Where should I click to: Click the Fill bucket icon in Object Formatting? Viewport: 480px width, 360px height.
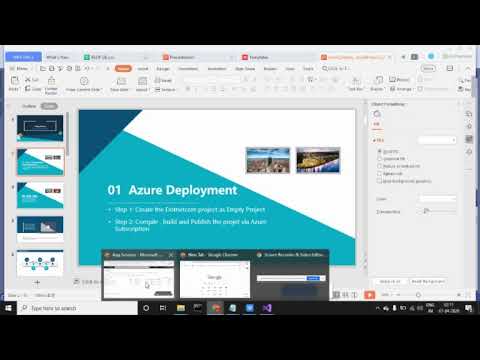(x=377, y=114)
